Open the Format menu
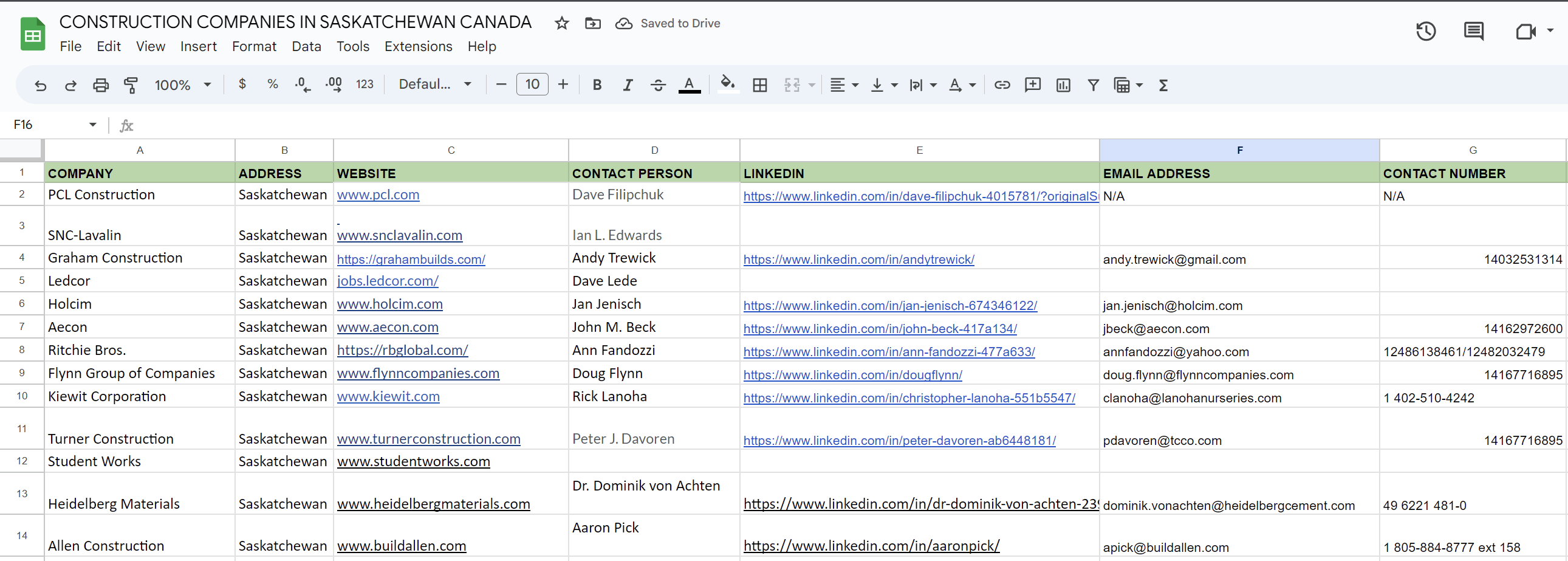The width and height of the screenshot is (1568, 561). tap(254, 46)
